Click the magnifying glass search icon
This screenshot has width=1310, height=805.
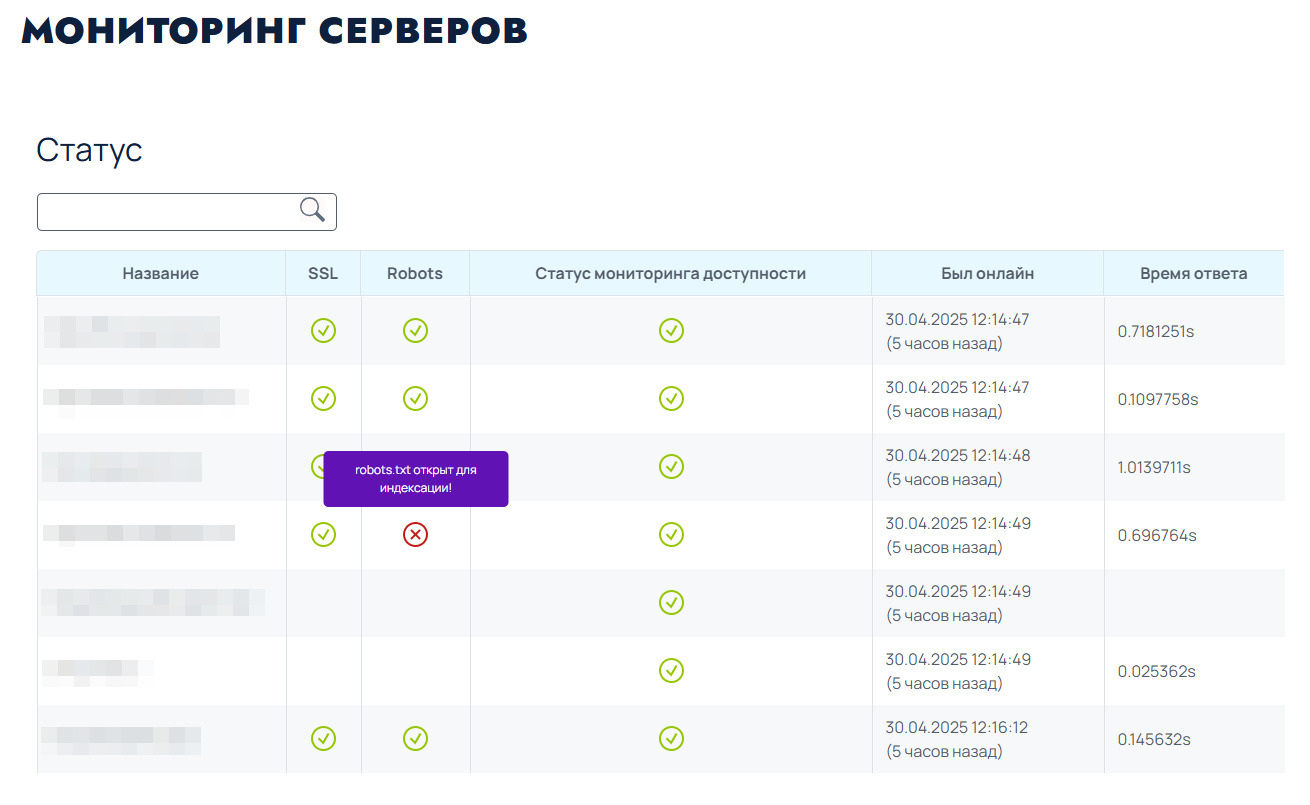click(313, 210)
